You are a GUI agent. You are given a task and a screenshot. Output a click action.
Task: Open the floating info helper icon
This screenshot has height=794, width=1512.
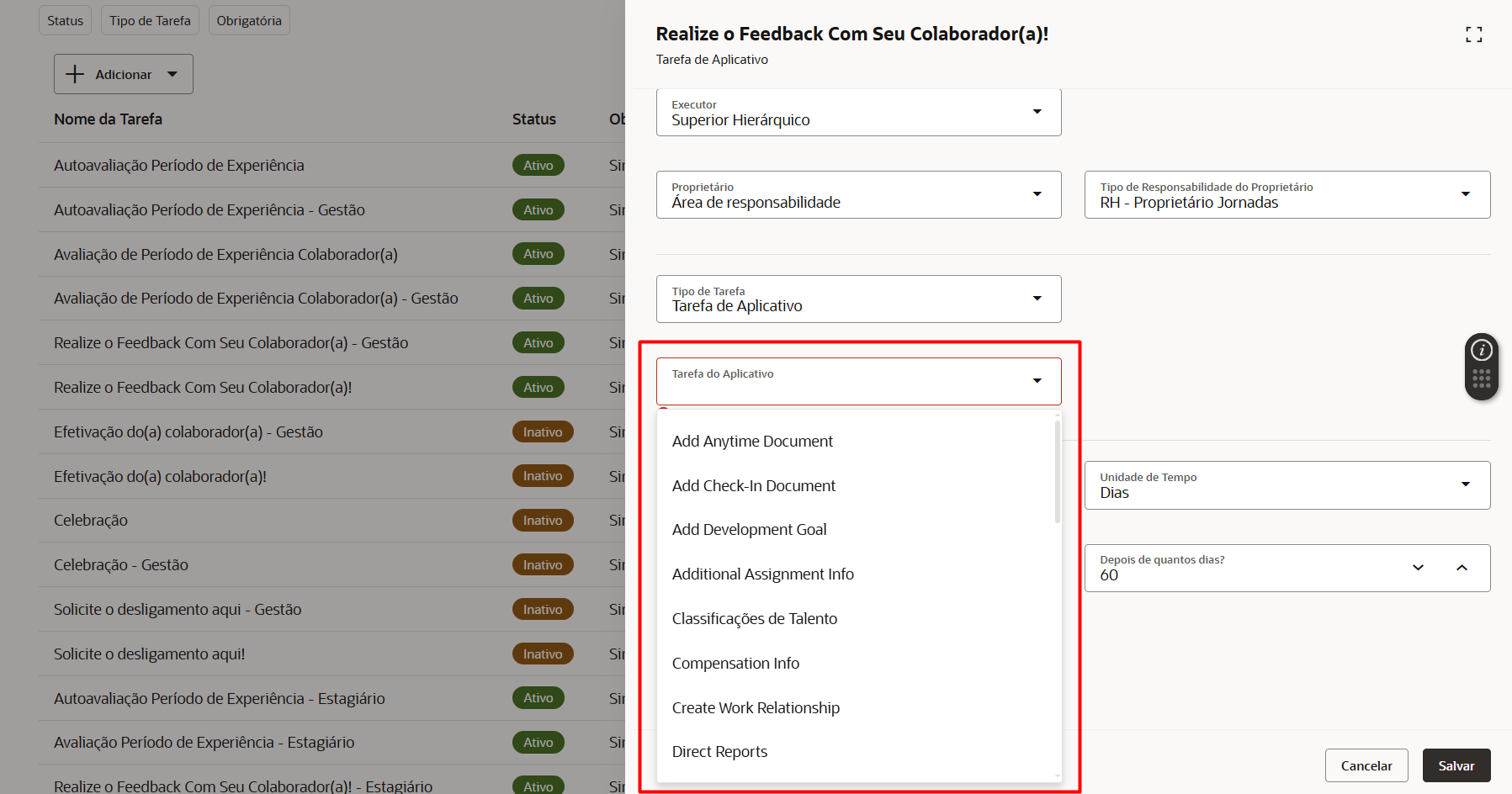1481,350
